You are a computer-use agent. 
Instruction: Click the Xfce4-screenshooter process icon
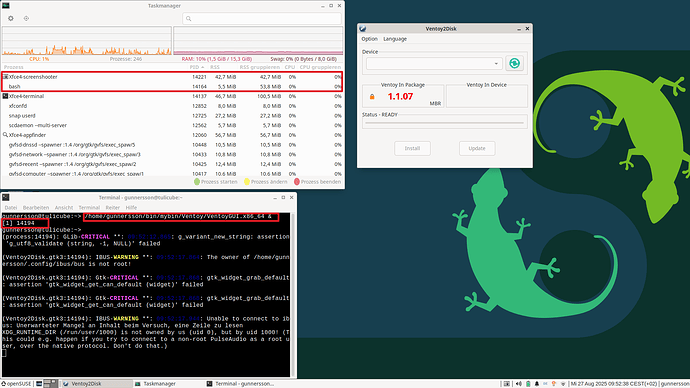pos(5,77)
